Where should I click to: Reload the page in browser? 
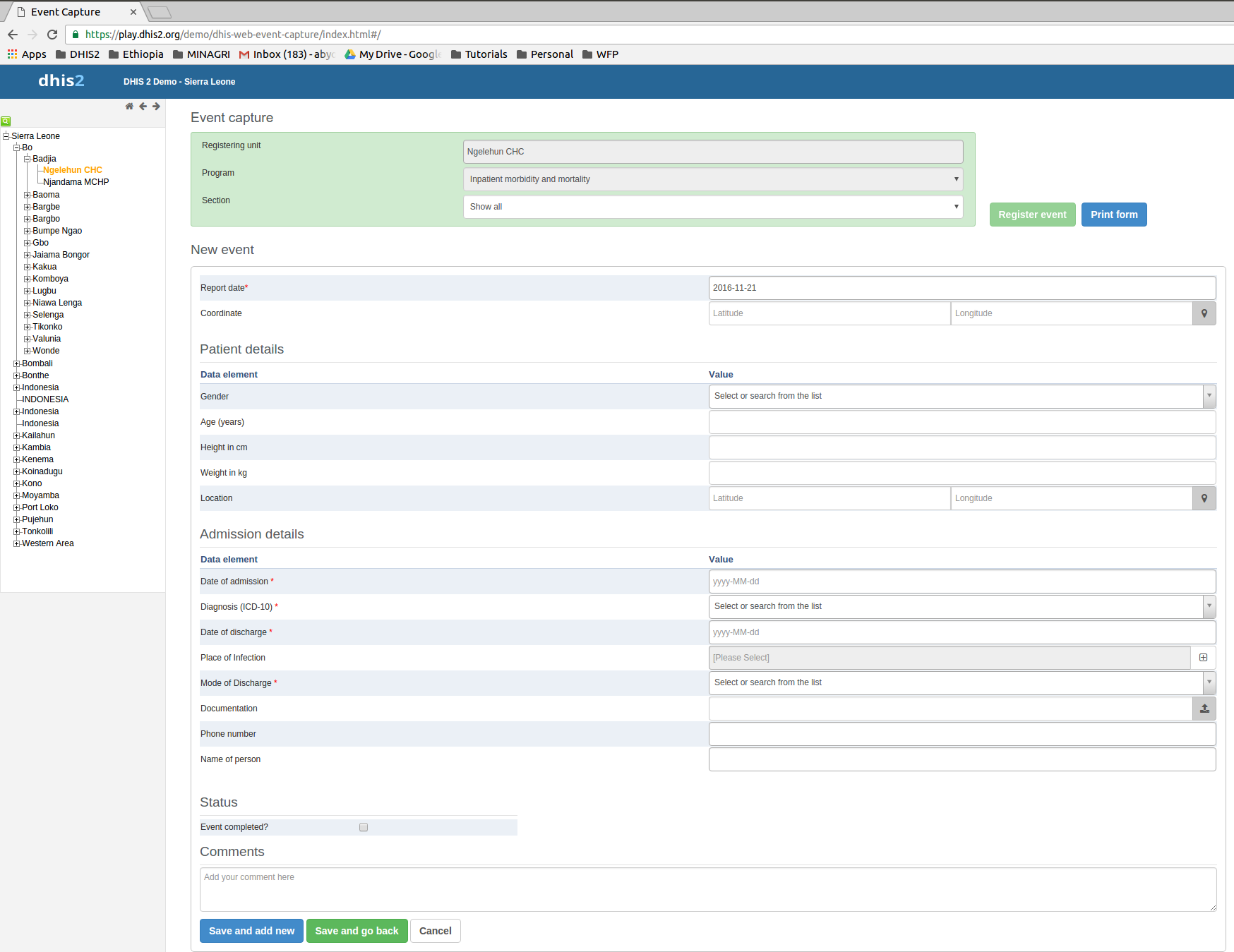click(x=52, y=35)
